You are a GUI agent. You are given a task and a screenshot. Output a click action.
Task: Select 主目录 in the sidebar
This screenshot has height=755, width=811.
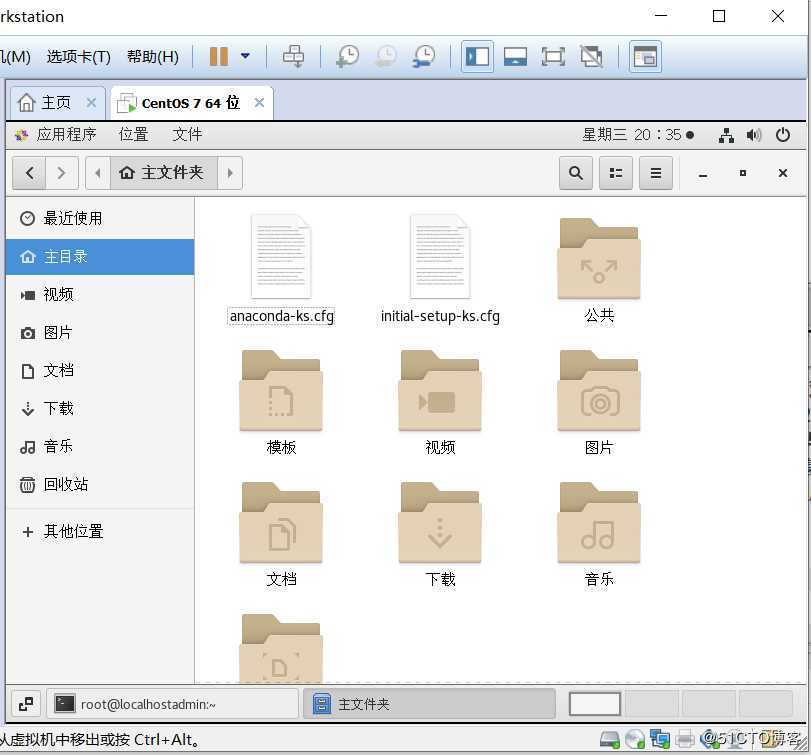[x=100, y=256]
